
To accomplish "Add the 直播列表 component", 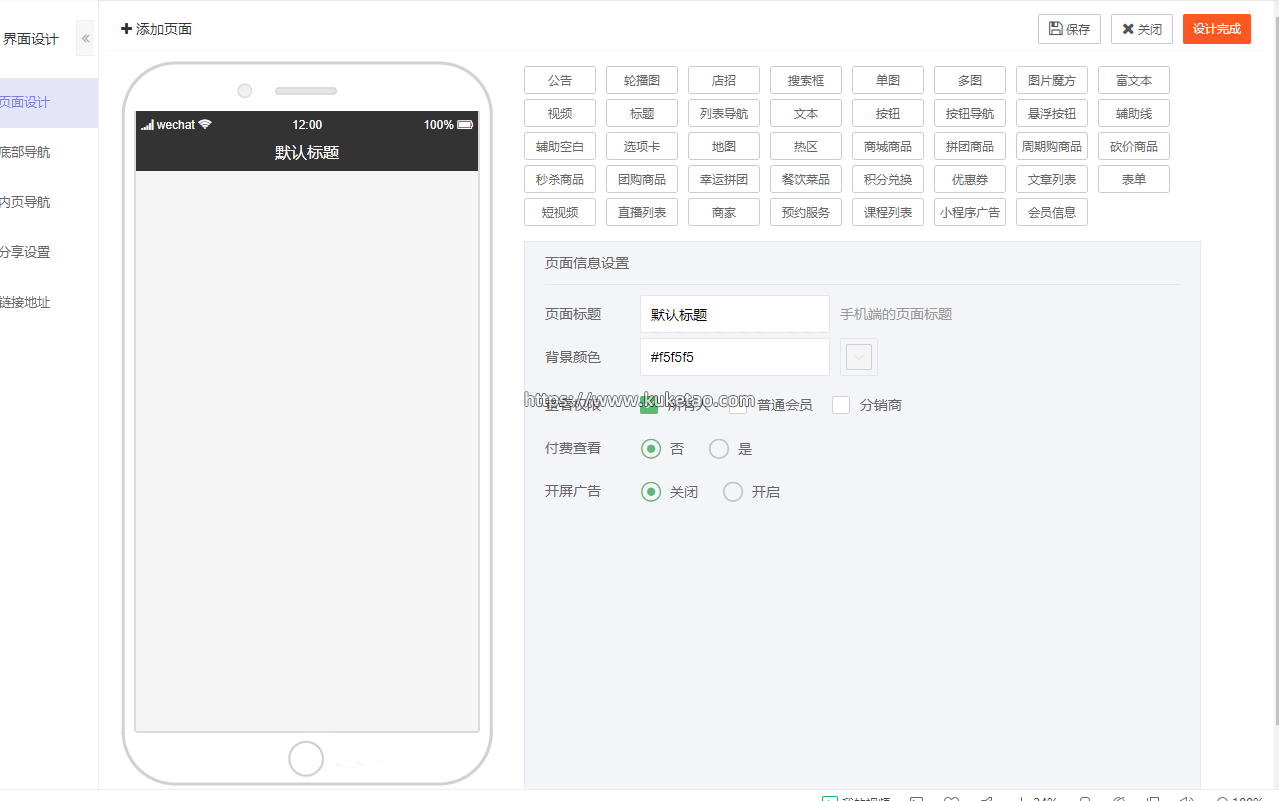I will pos(642,212).
